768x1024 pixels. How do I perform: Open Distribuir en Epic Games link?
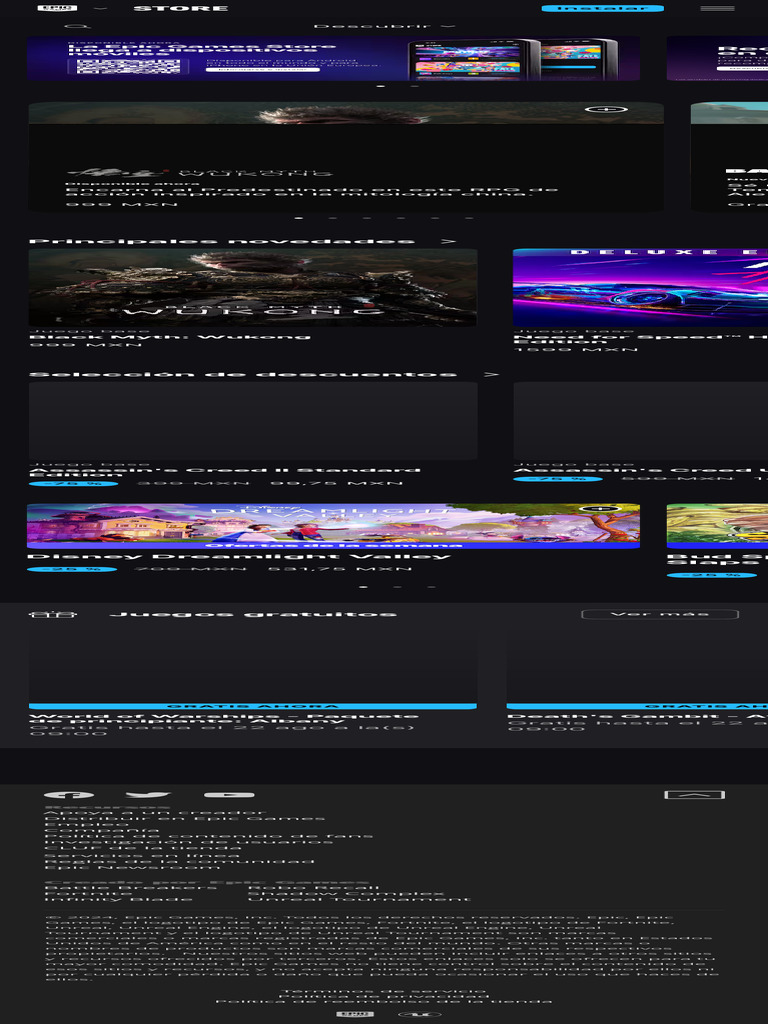tap(185, 818)
